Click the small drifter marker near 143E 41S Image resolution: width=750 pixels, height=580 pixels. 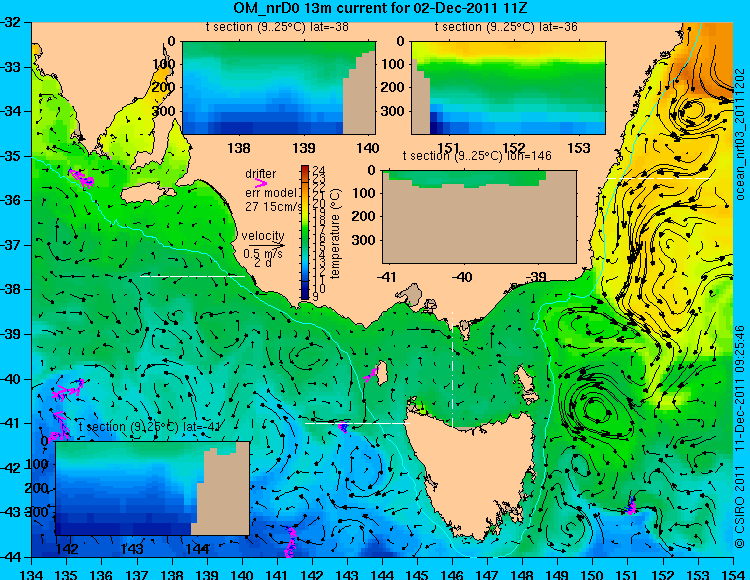click(x=343, y=427)
